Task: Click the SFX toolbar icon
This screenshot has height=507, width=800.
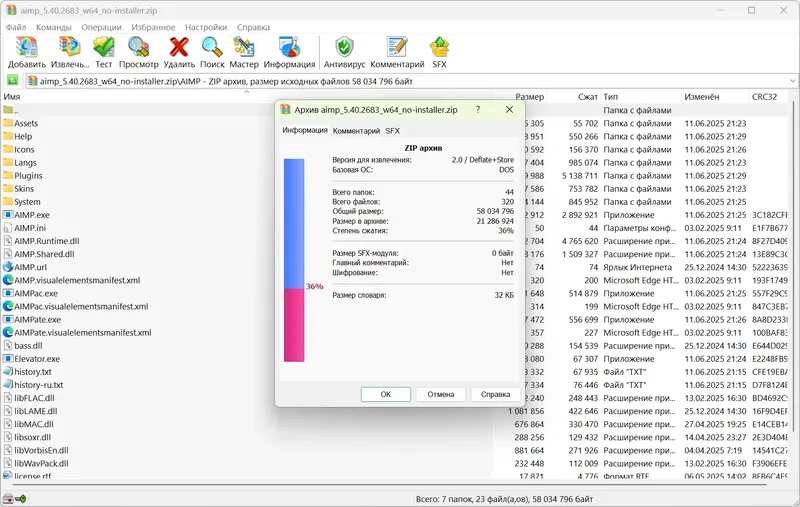Action: point(439,47)
